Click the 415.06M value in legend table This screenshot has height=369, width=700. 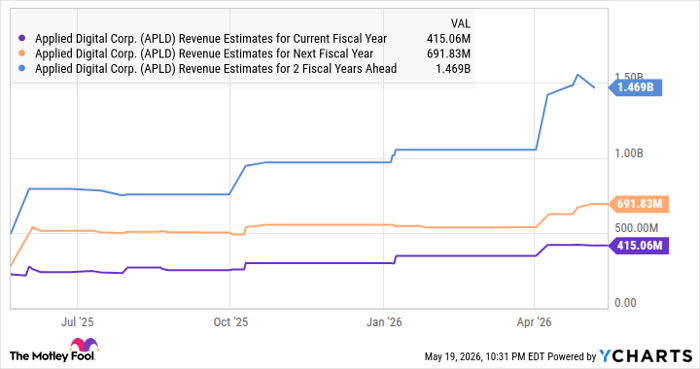(x=448, y=39)
